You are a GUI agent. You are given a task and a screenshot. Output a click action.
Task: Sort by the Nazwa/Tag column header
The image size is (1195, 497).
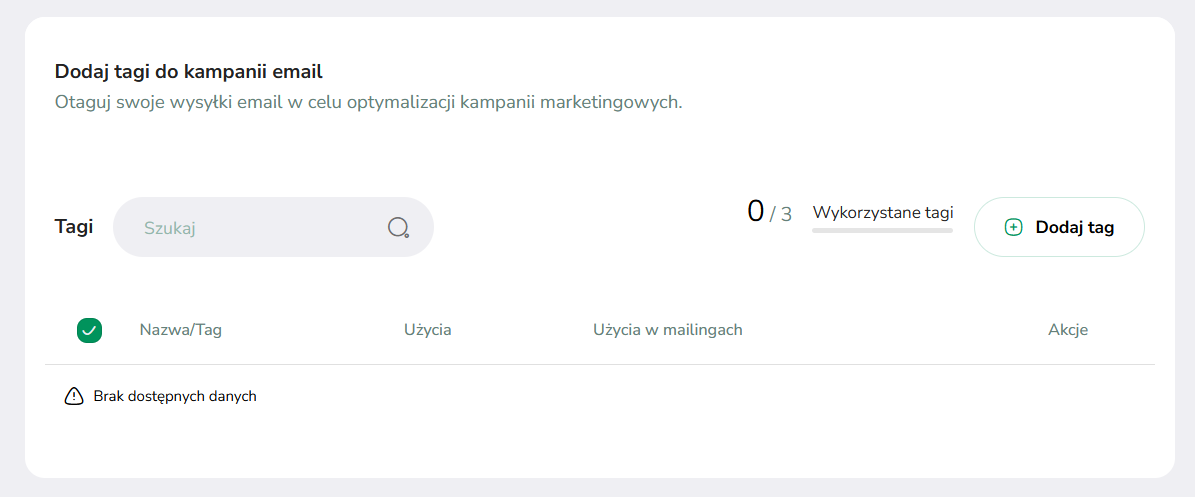181,330
